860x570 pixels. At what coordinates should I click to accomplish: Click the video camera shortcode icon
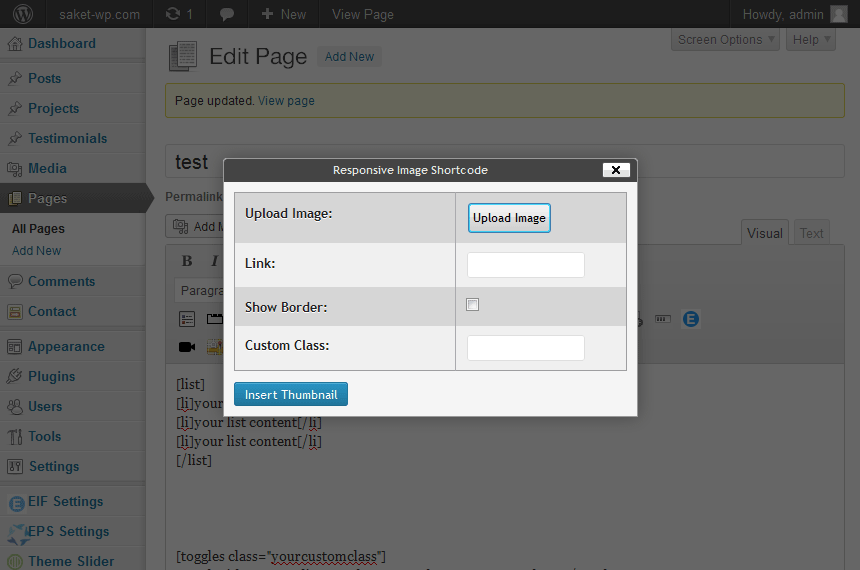187,347
